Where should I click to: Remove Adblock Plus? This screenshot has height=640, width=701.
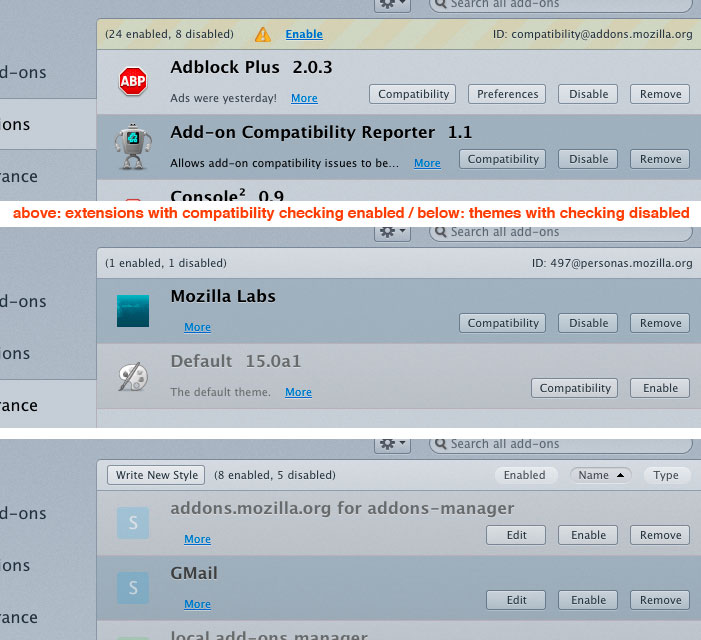click(x=660, y=94)
